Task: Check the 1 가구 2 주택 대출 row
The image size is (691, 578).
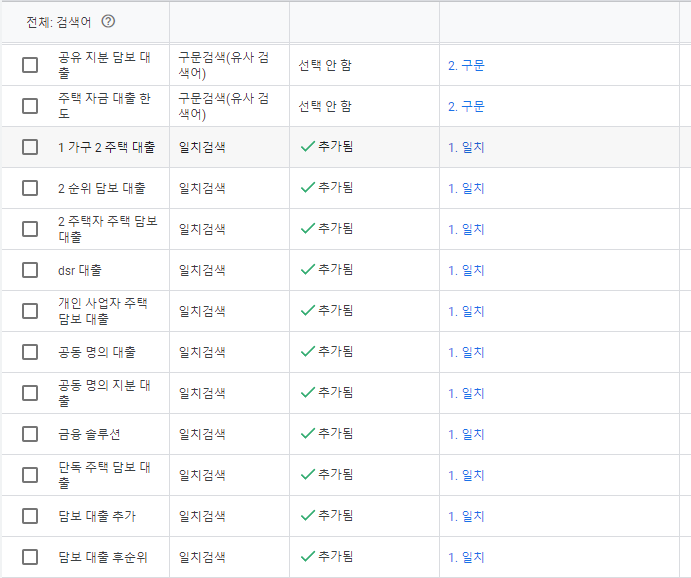Action: click(30, 147)
